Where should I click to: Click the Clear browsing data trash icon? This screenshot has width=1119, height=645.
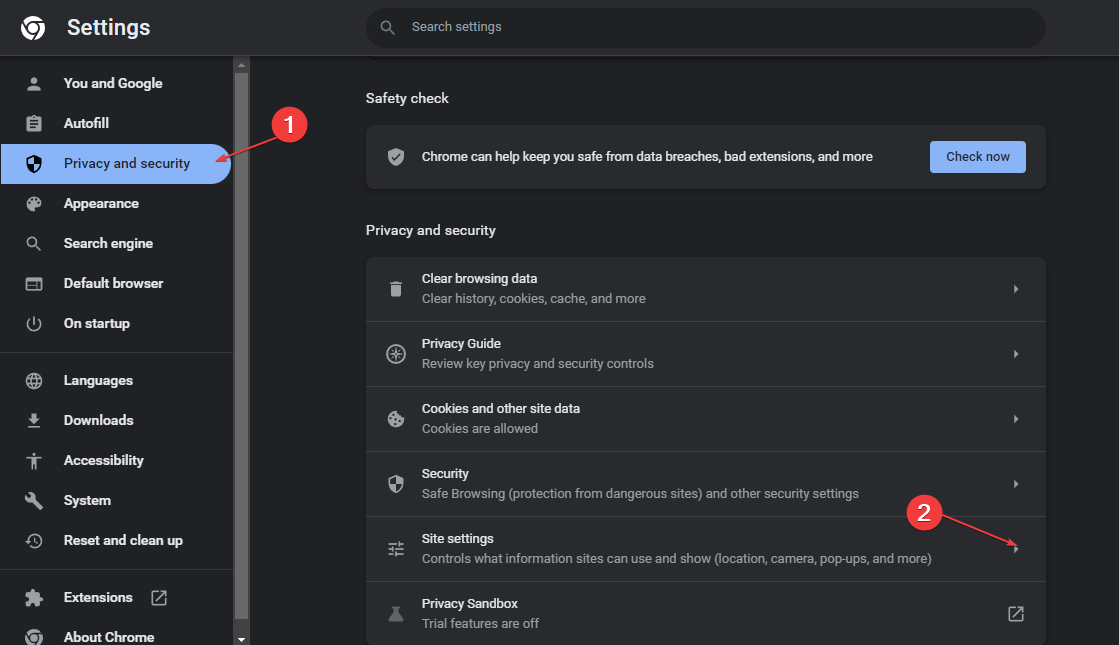[396, 289]
